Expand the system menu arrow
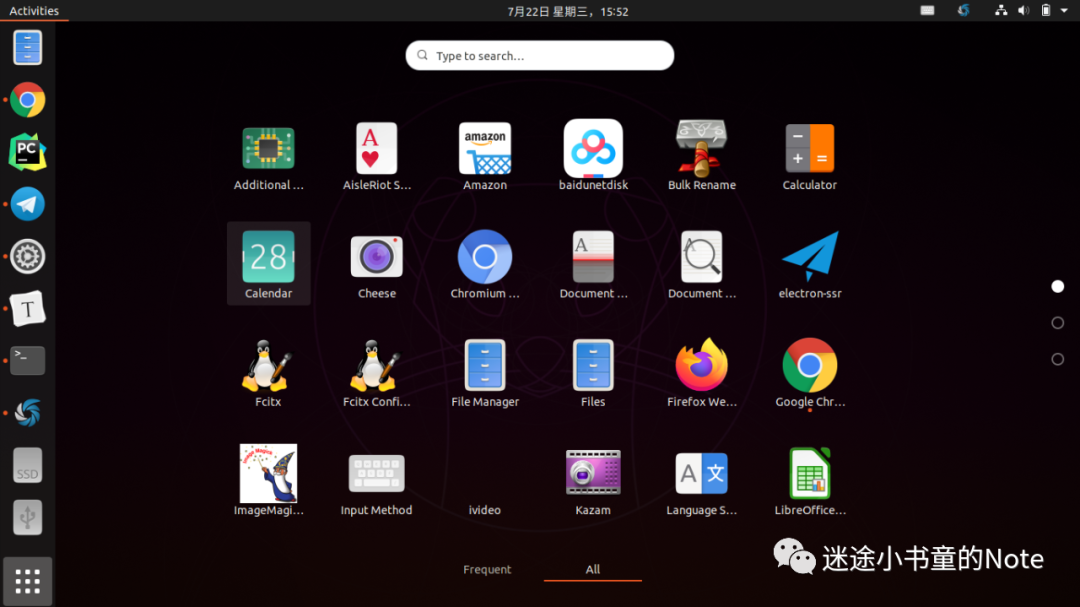The image size is (1080, 607). (x=1064, y=11)
